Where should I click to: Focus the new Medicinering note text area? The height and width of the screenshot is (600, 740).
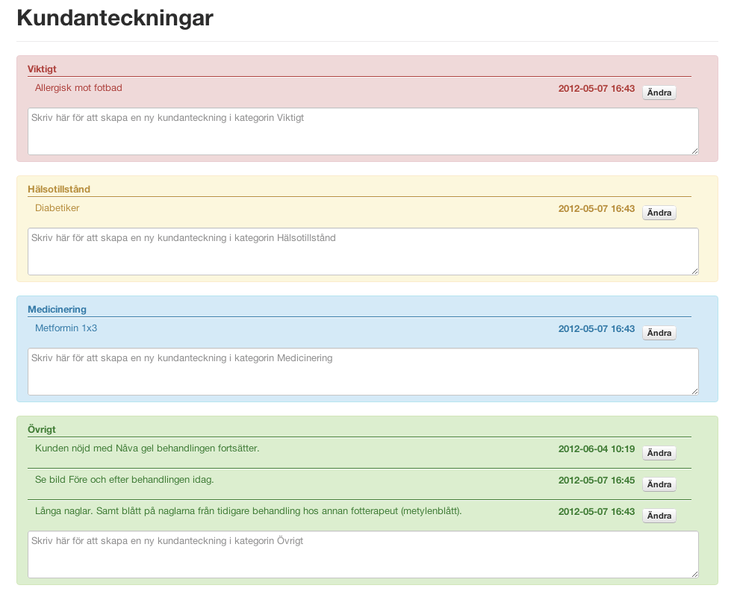(363, 372)
